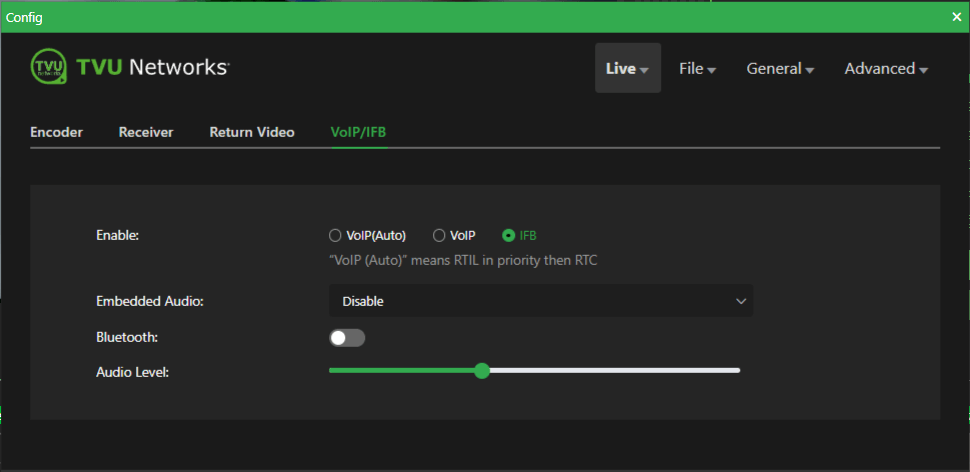The width and height of the screenshot is (970, 472).
Task: Click the Config window title text
Action: point(24,18)
